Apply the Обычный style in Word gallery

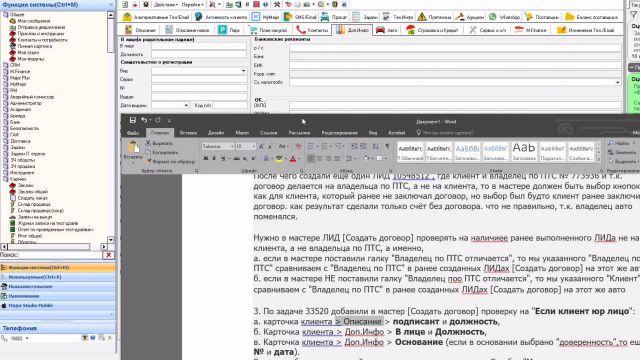pyautogui.click(x=410, y=151)
